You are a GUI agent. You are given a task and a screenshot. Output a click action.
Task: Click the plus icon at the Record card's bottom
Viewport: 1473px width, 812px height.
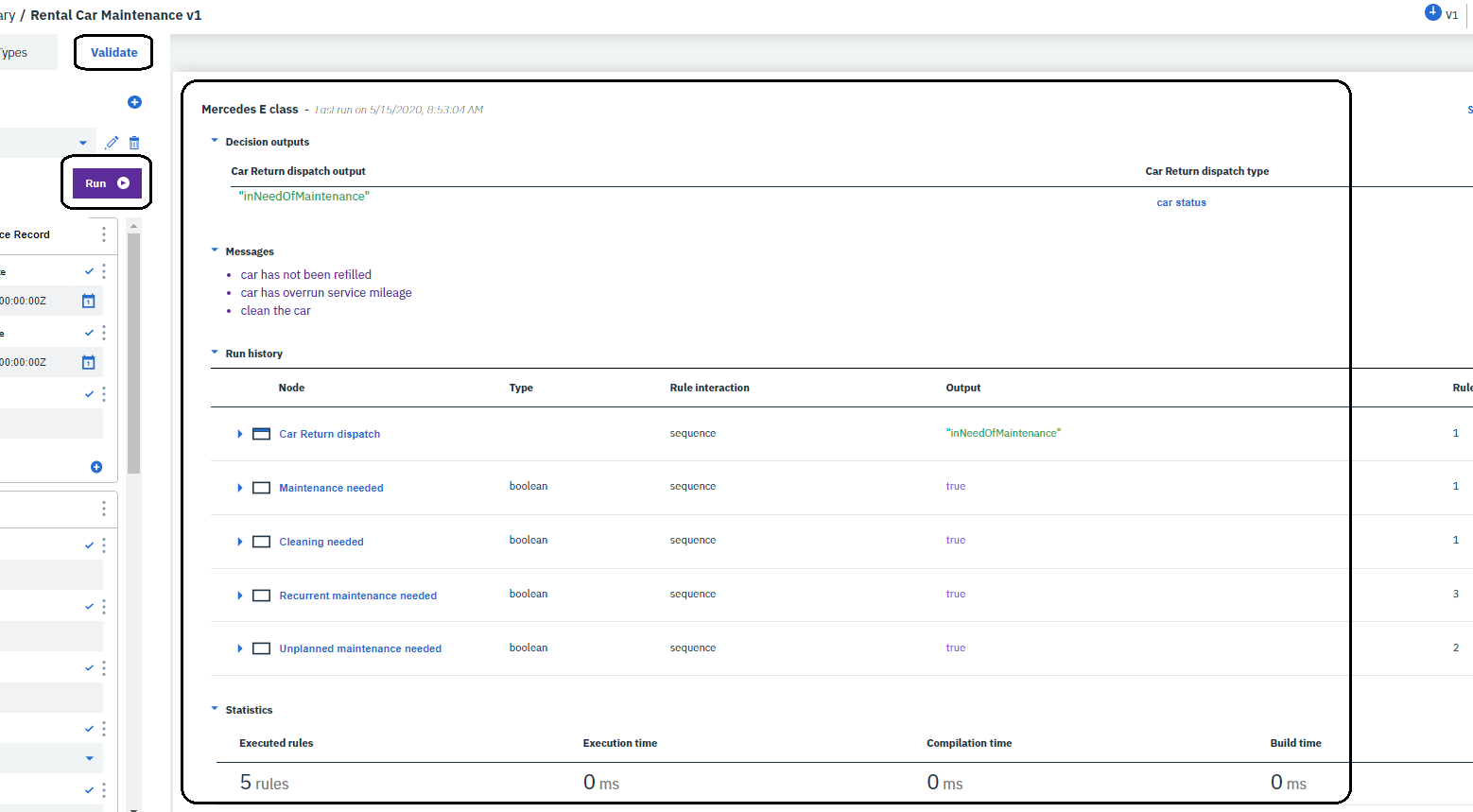coord(96,467)
